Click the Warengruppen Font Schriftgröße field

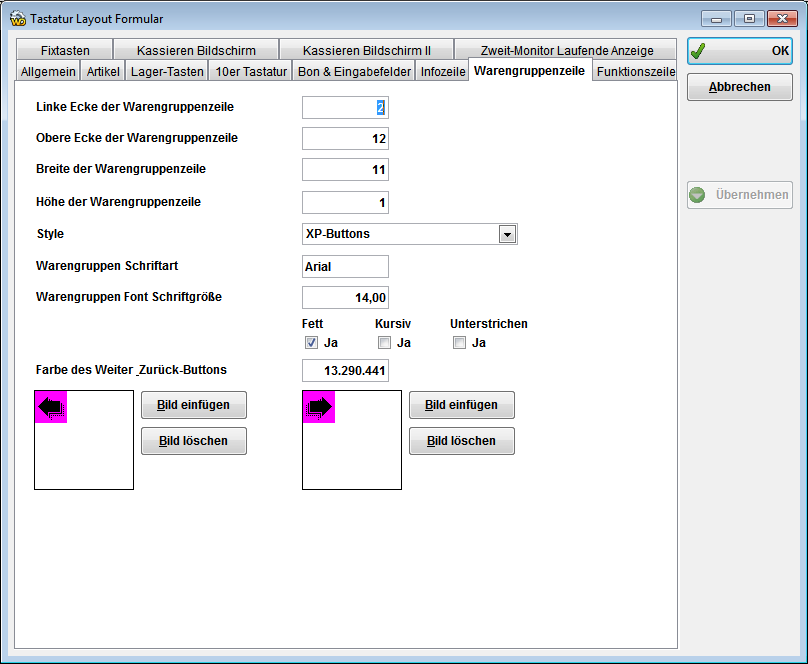[345, 297]
